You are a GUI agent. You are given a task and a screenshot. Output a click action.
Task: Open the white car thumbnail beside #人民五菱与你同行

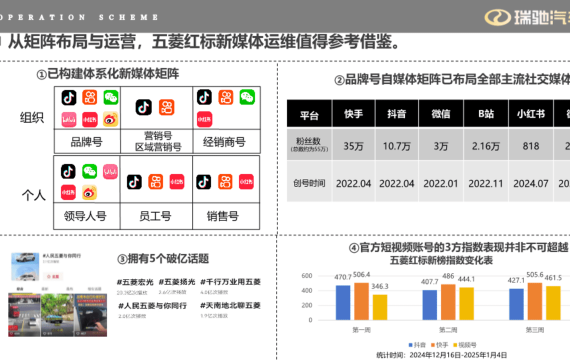(25, 267)
